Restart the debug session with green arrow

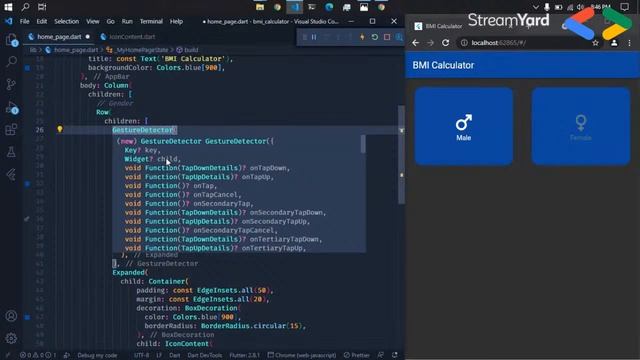(374, 37)
